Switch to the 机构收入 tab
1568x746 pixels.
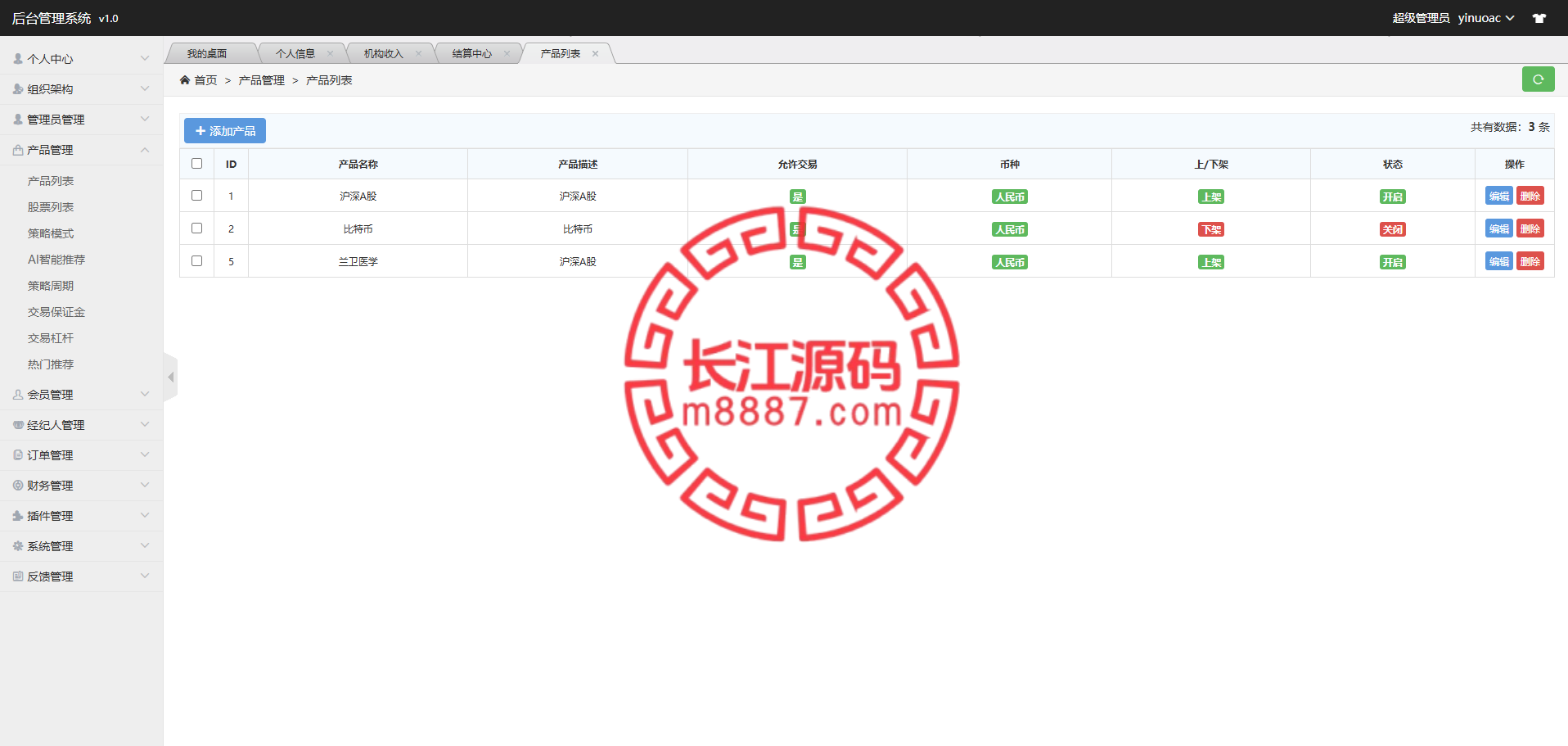point(384,54)
